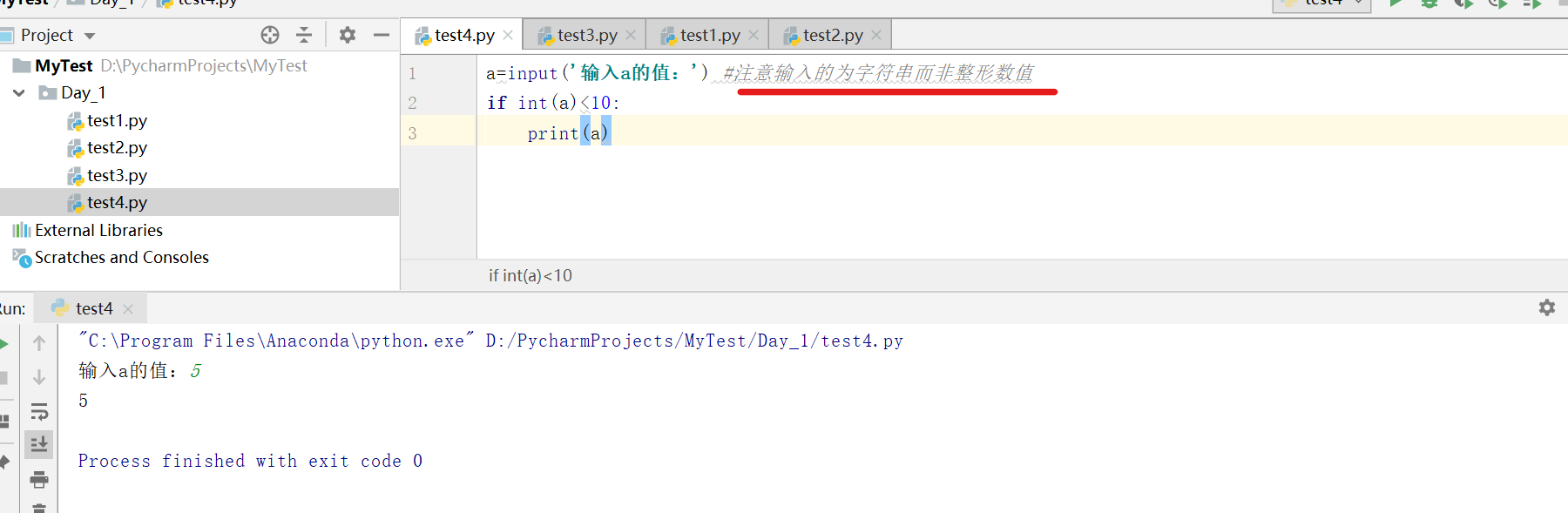
Task: Close the test4.py editor tab
Action: [508, 35]
